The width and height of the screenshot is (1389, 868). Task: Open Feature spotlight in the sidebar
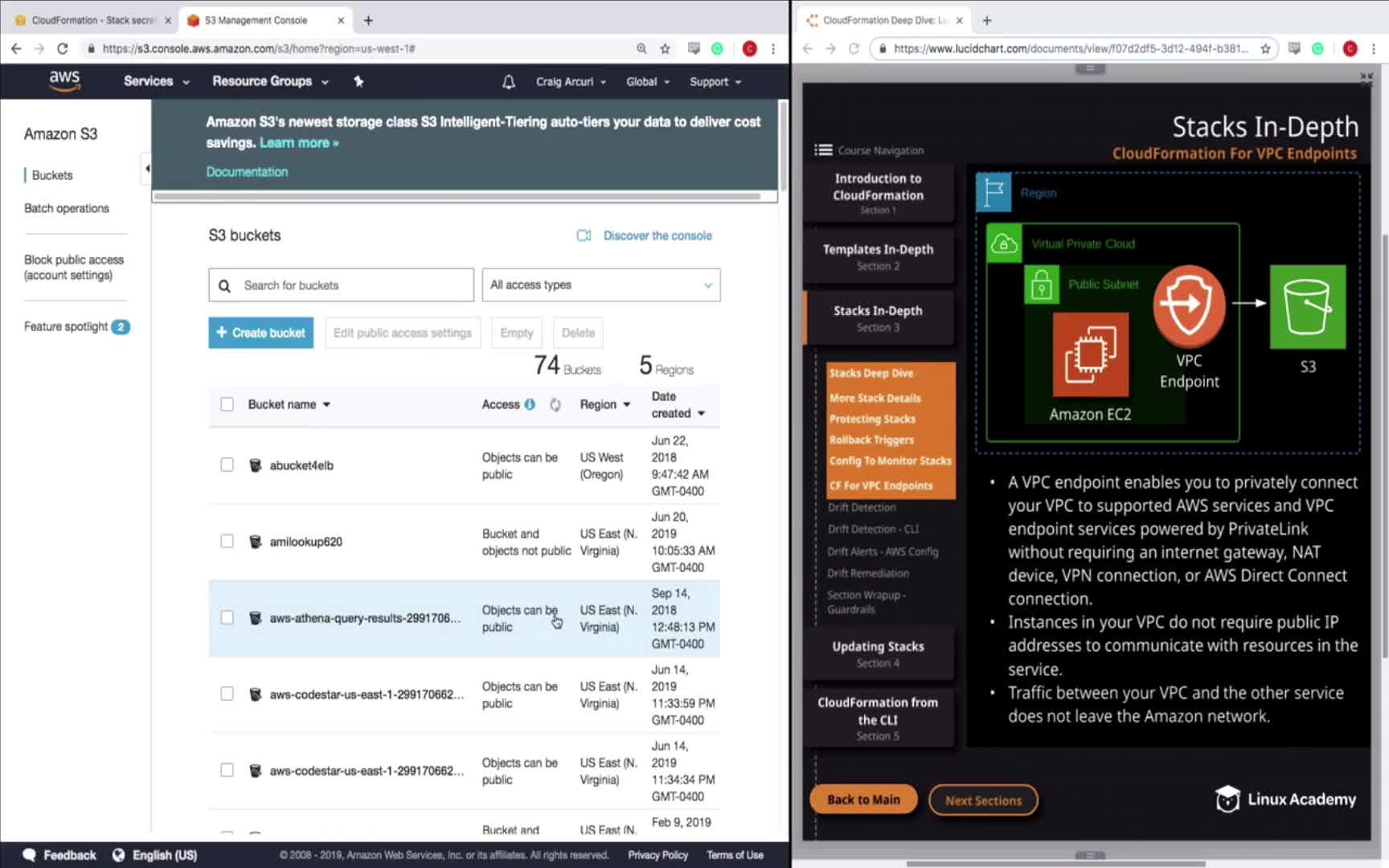[x=76, y=326]
